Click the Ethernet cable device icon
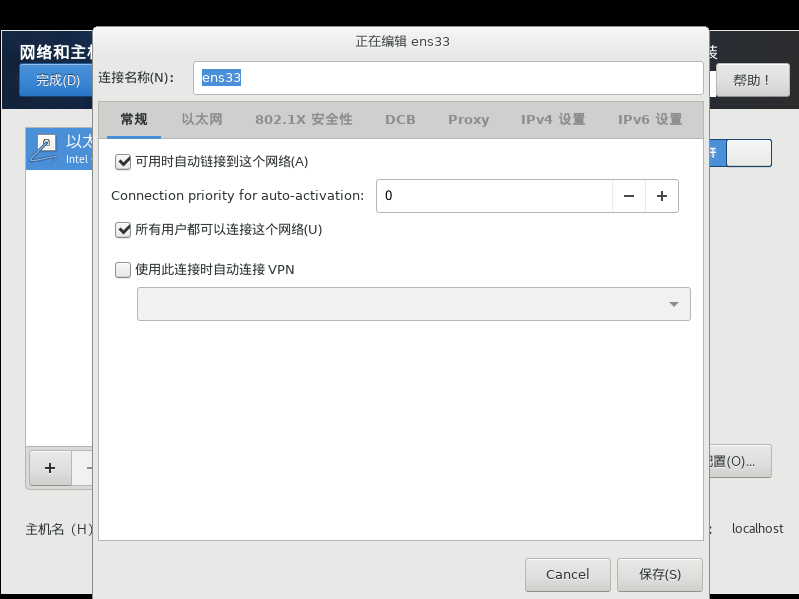The image size is (799, 599). point(44,148)
